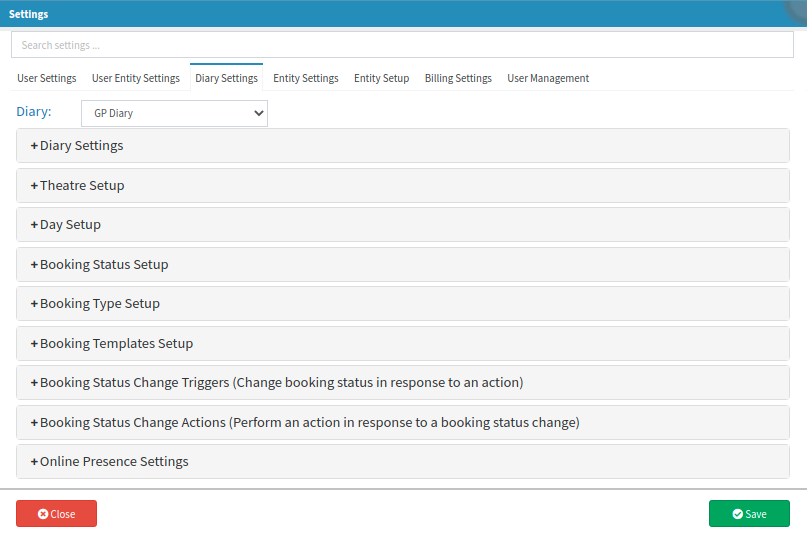Switch to the User Settings tab
The width and height of the screenshot is (807, 533).
(47, 78)
